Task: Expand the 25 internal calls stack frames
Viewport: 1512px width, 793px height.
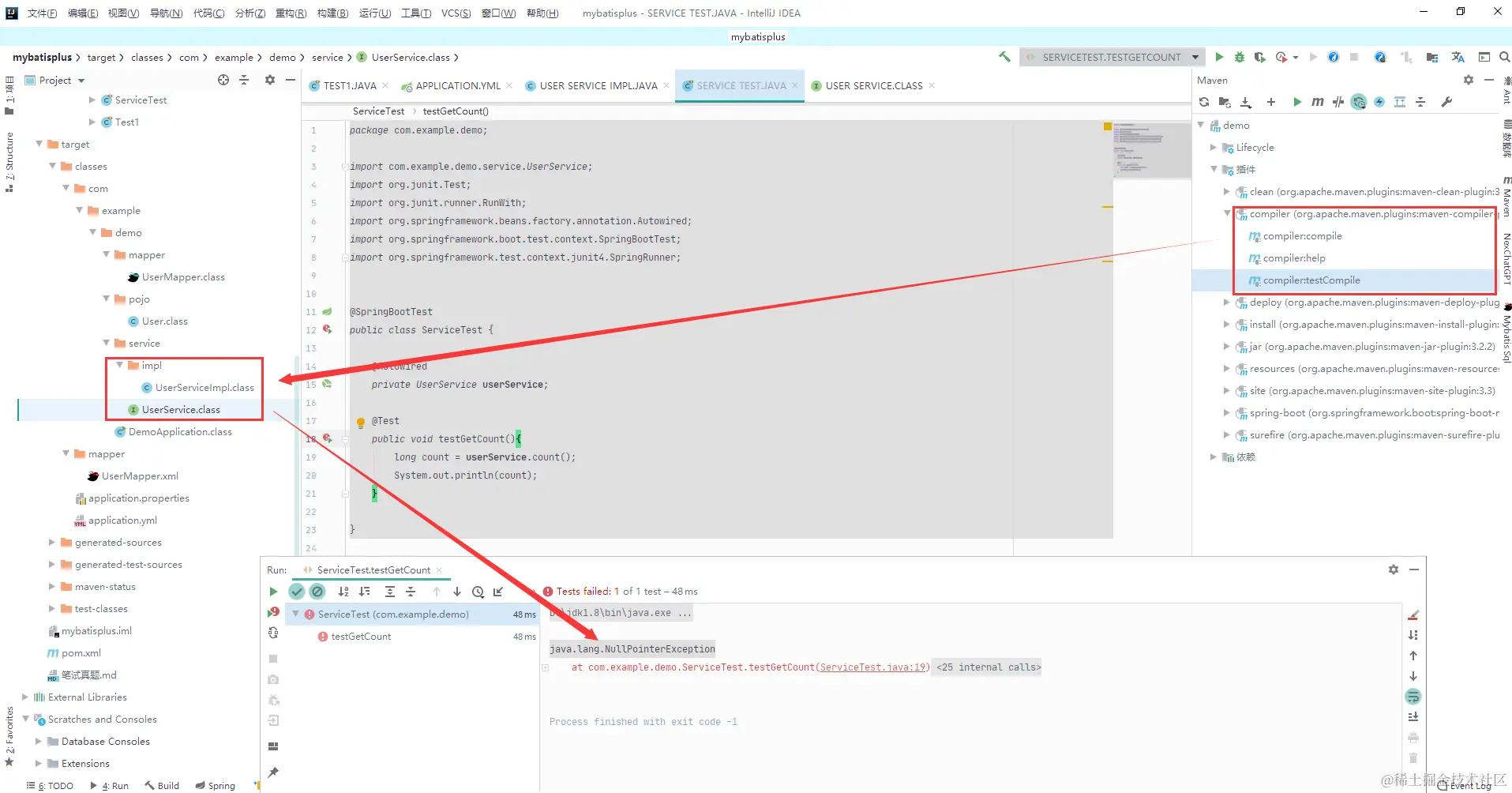Action: (989, 667)
